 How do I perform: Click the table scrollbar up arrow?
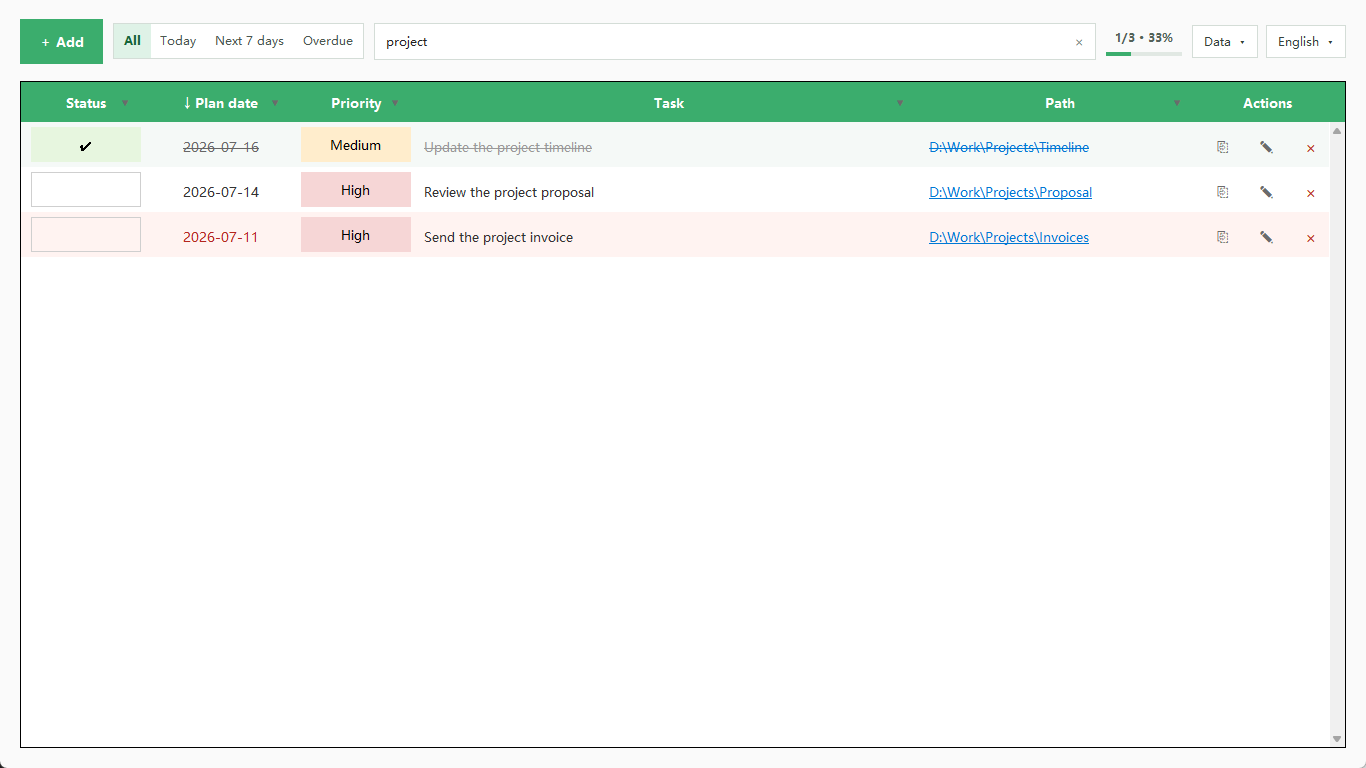click(1337, 131)
